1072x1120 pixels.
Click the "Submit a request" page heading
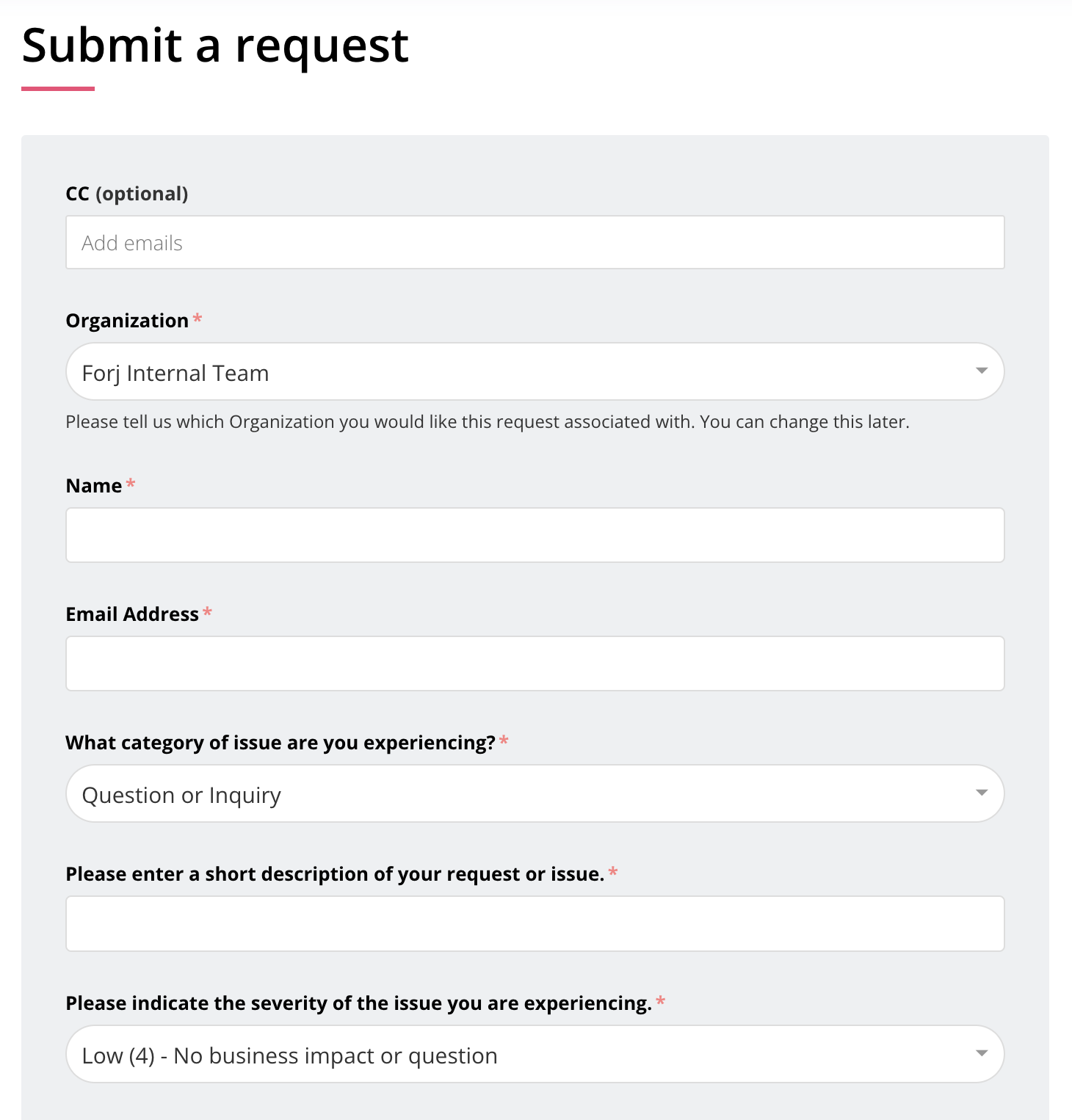pos(215,46)
